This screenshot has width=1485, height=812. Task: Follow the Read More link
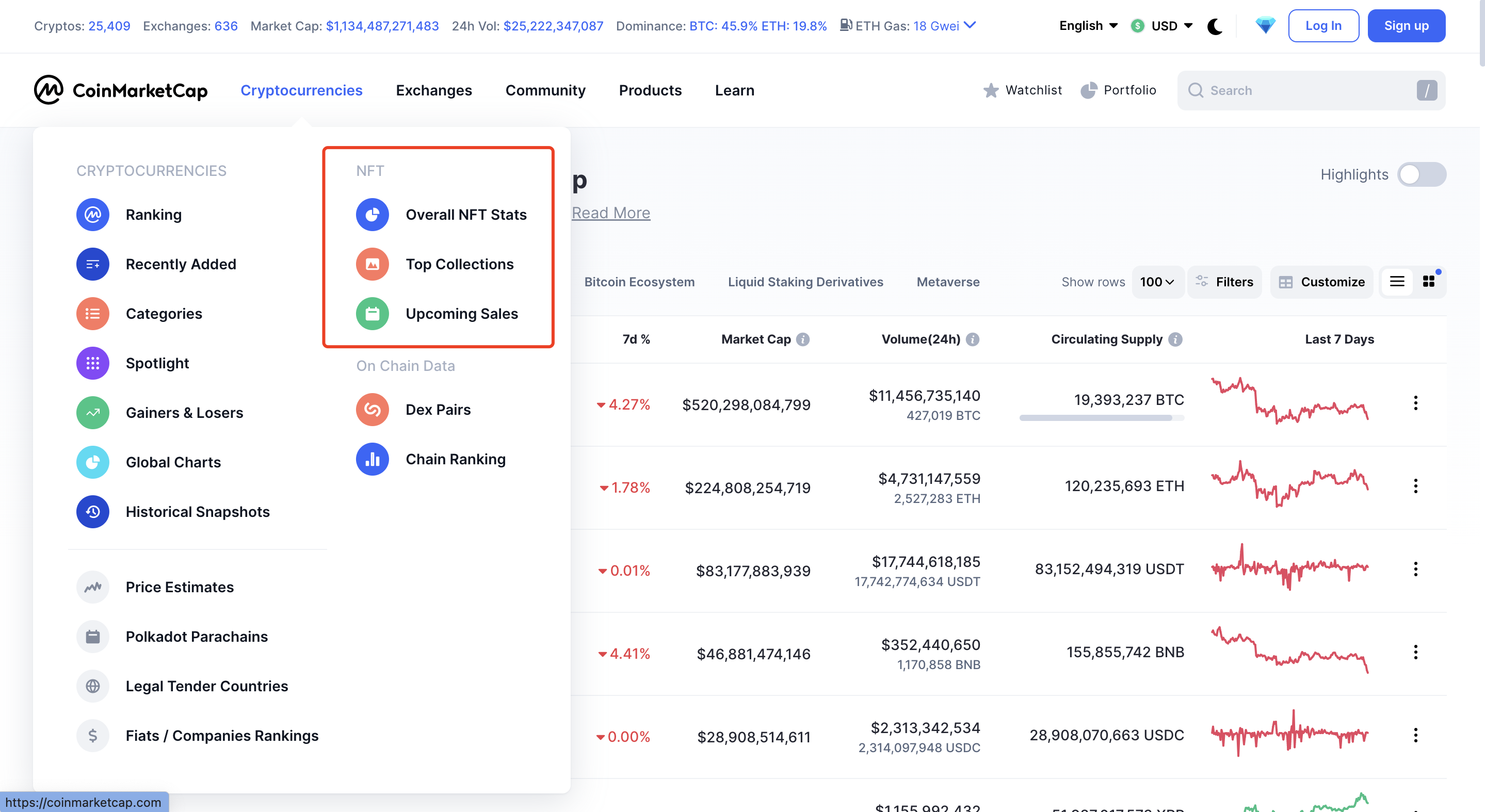610,213
